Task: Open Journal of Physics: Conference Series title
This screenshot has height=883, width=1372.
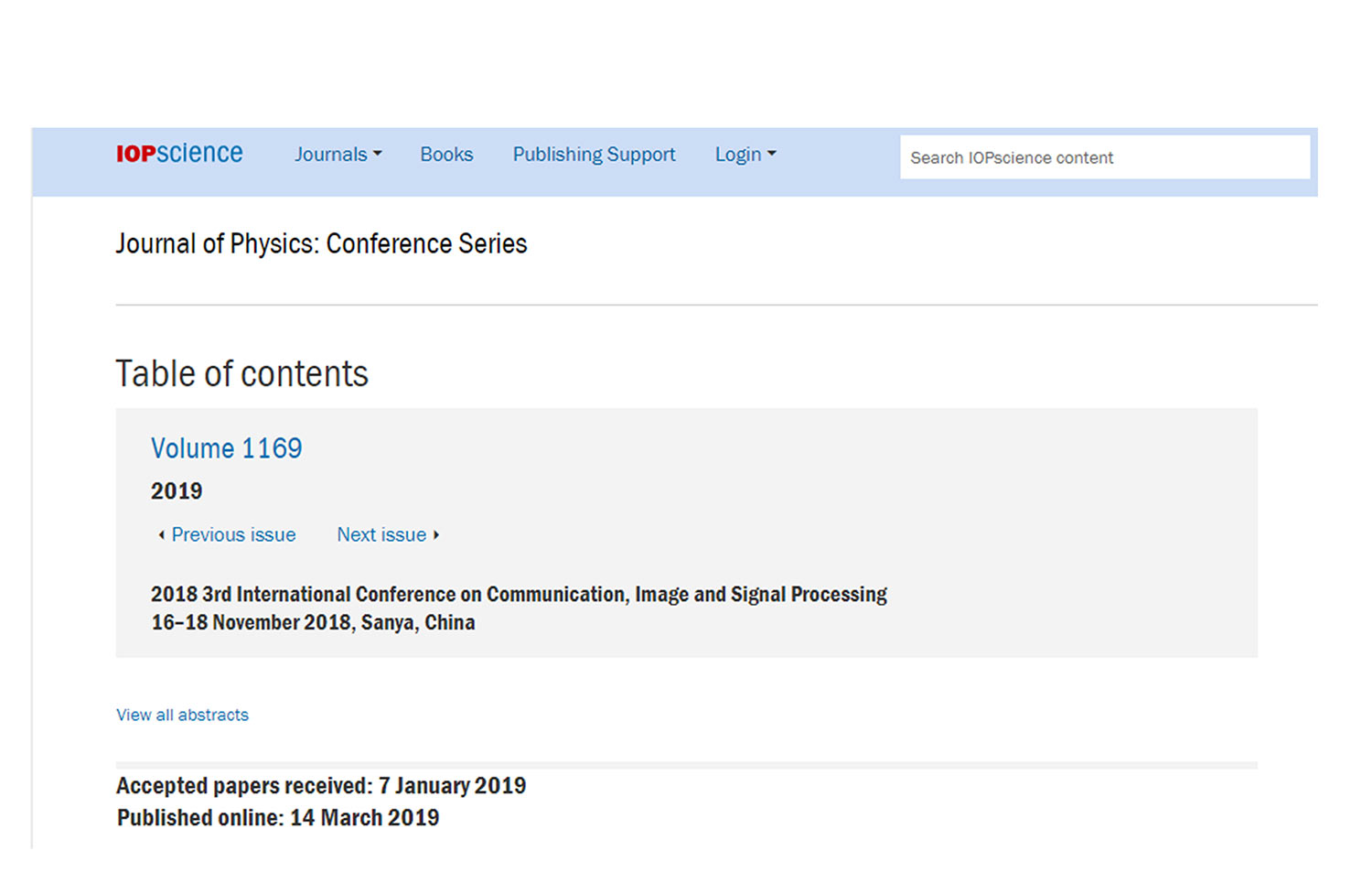Action: tap(321, 243)
